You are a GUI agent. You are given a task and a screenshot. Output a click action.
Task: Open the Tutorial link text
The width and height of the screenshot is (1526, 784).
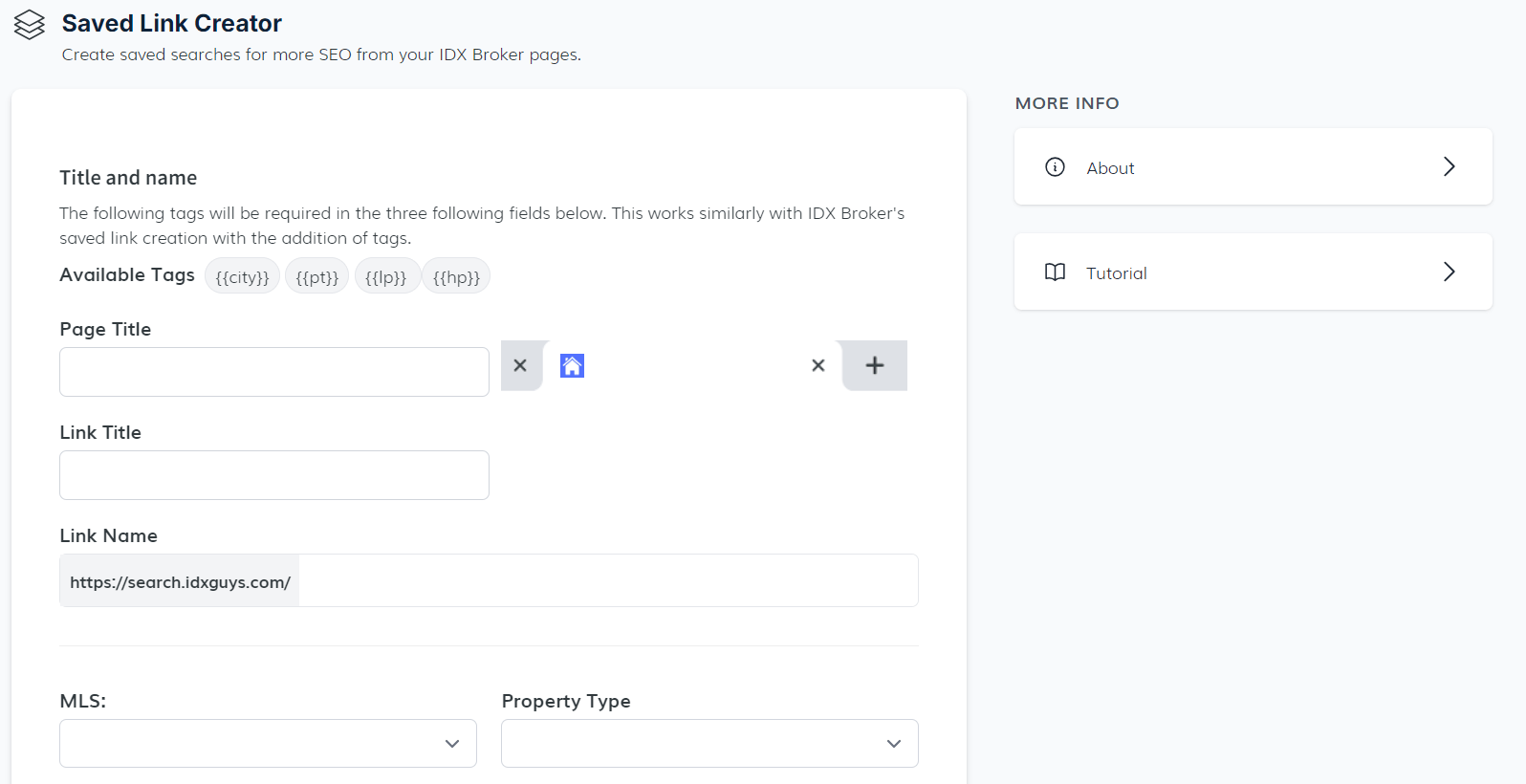(x=1116, y=273)
